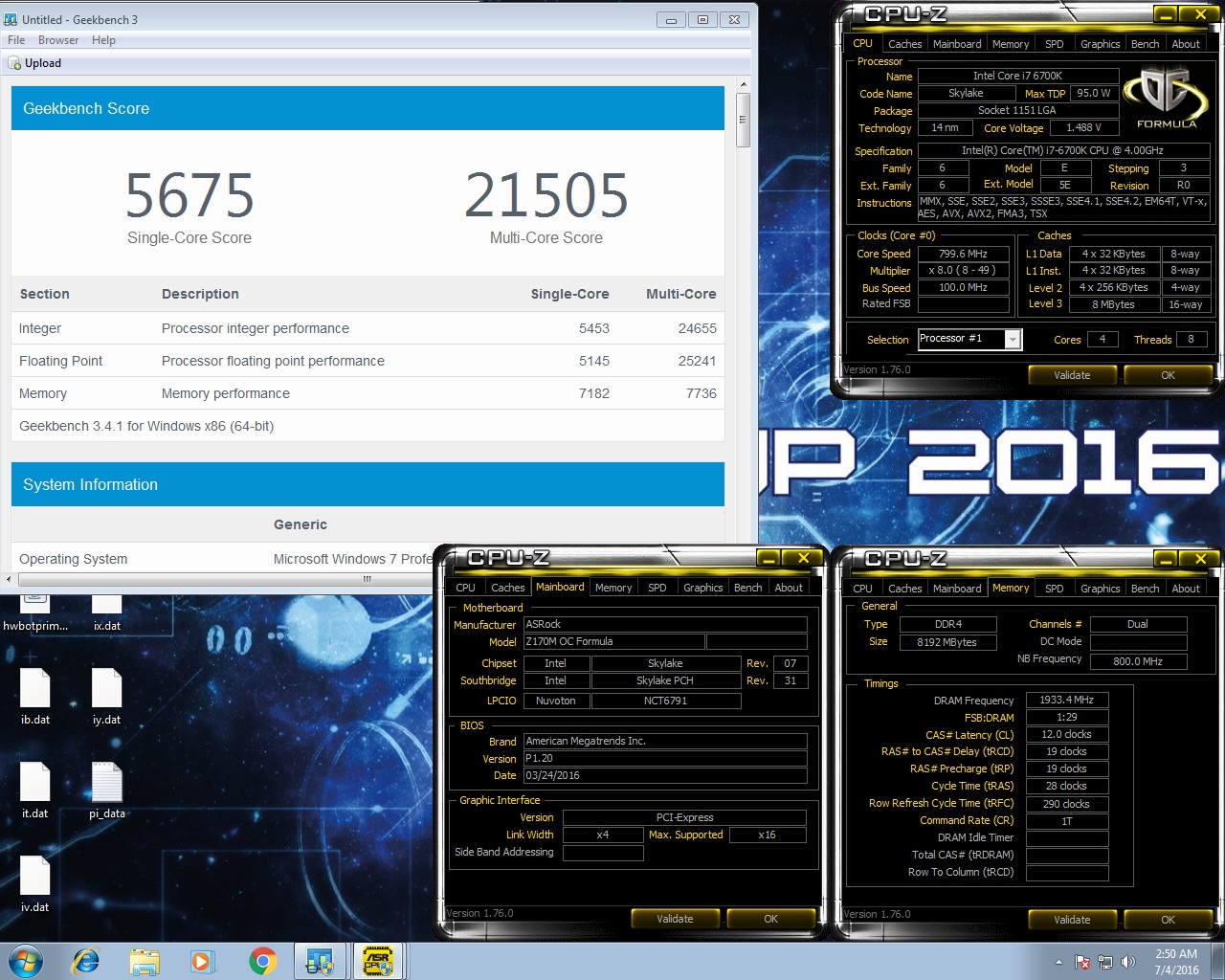Click the NB Frequency value 800.0 MHz

tap(1138, 660)
